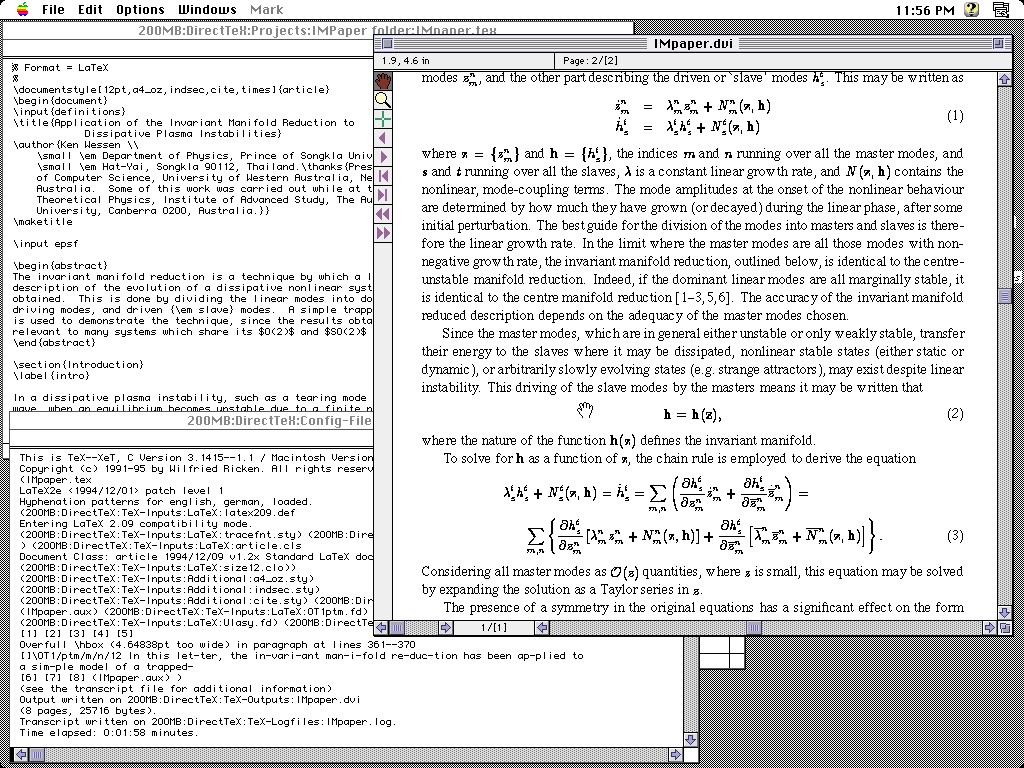Go to previous page with left arrow
The image size is (1024, 768).
(x=383, y=138)
